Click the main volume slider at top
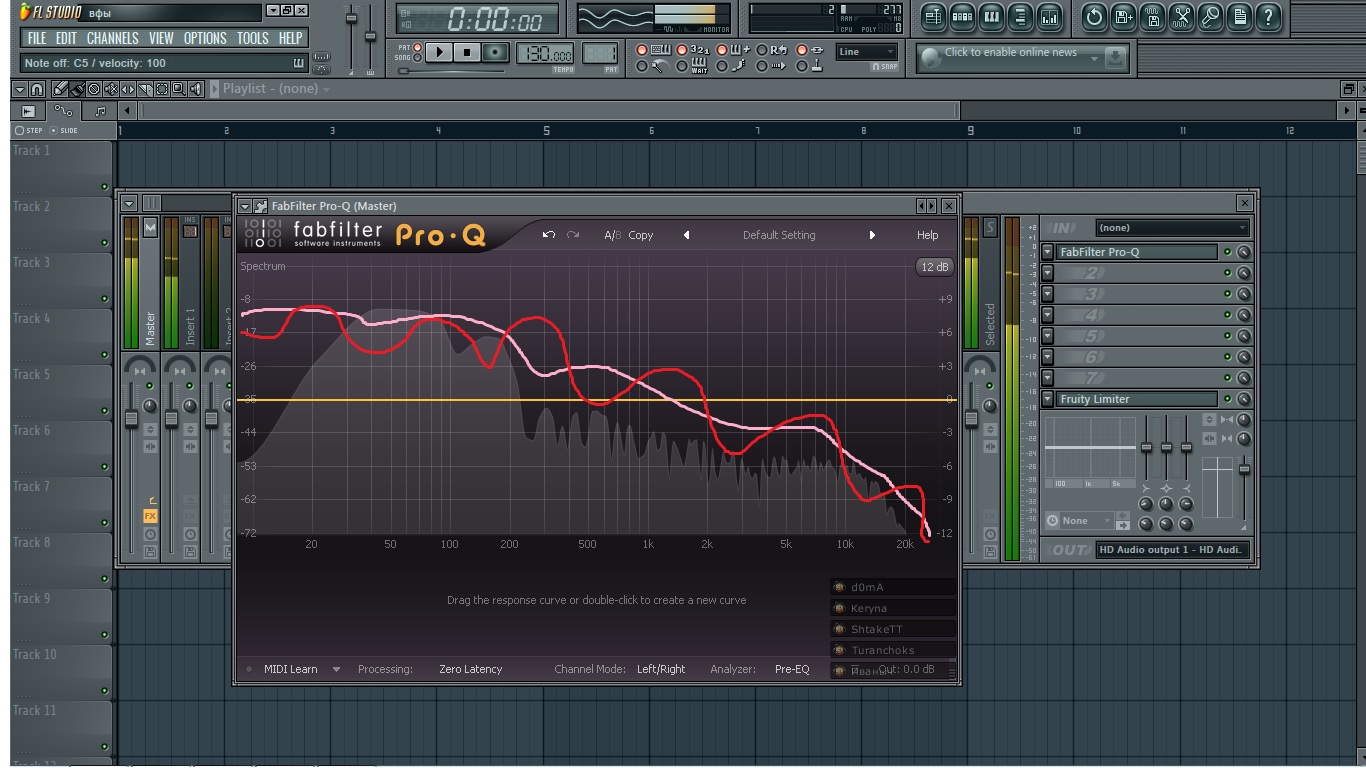 (x=351, y=18)
